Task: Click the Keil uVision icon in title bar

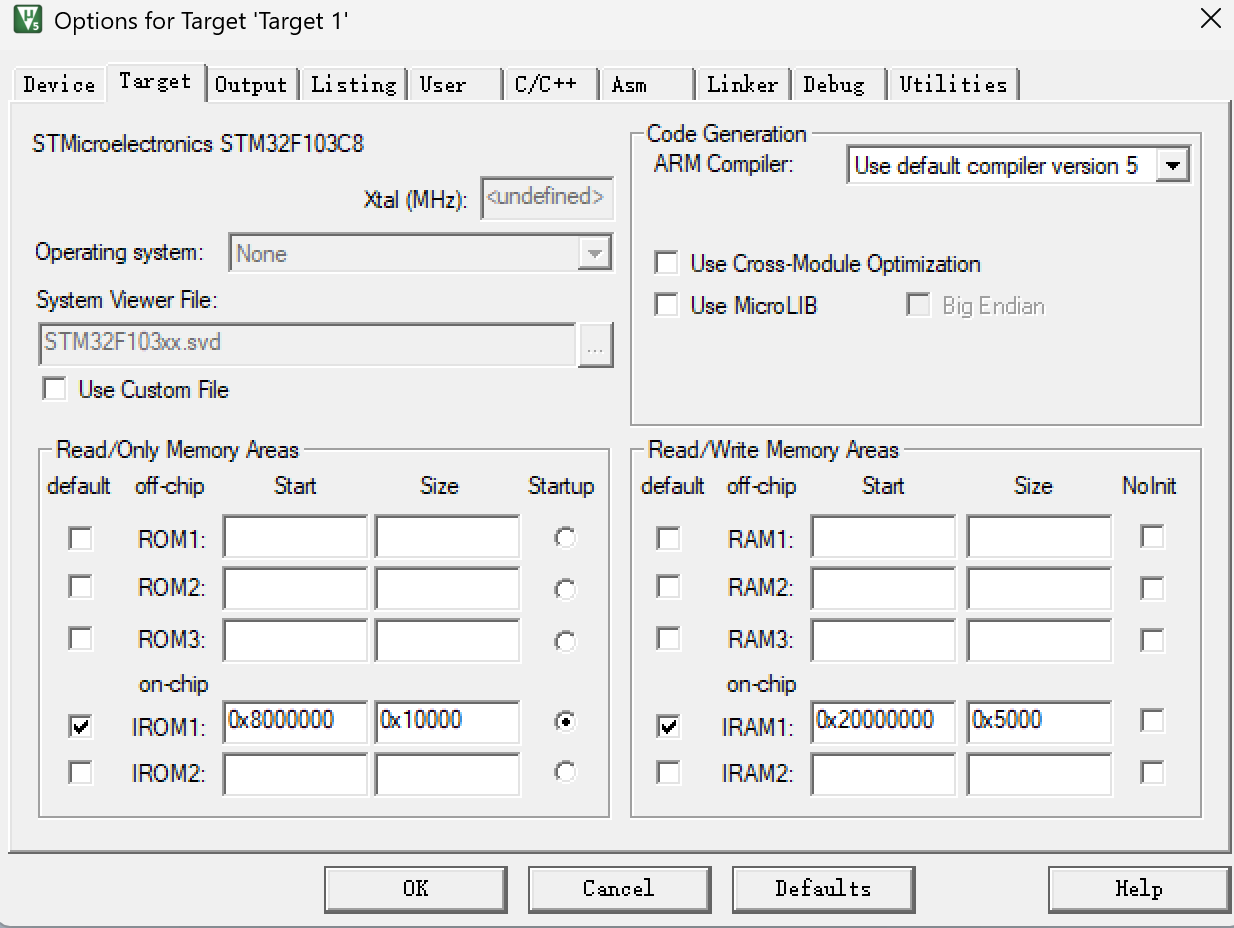Action: [28, 19]
